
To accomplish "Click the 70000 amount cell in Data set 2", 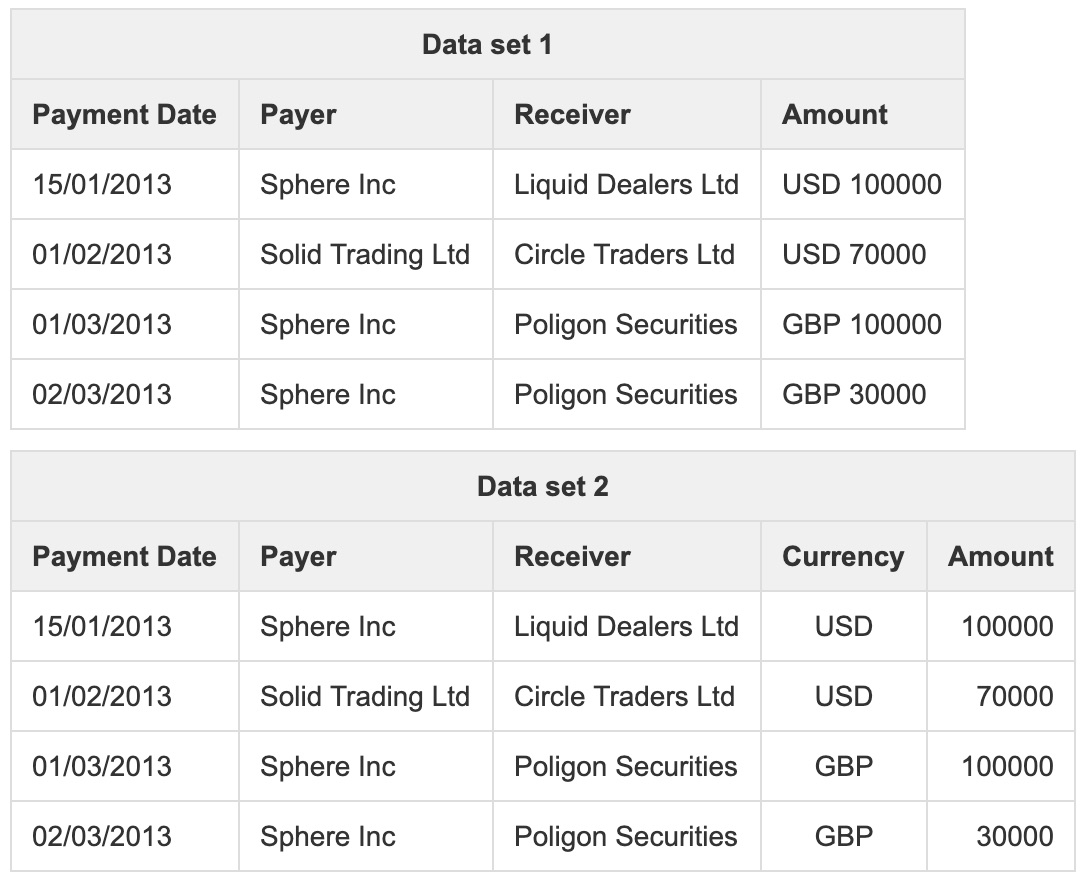I will (x=1014, y=697).
